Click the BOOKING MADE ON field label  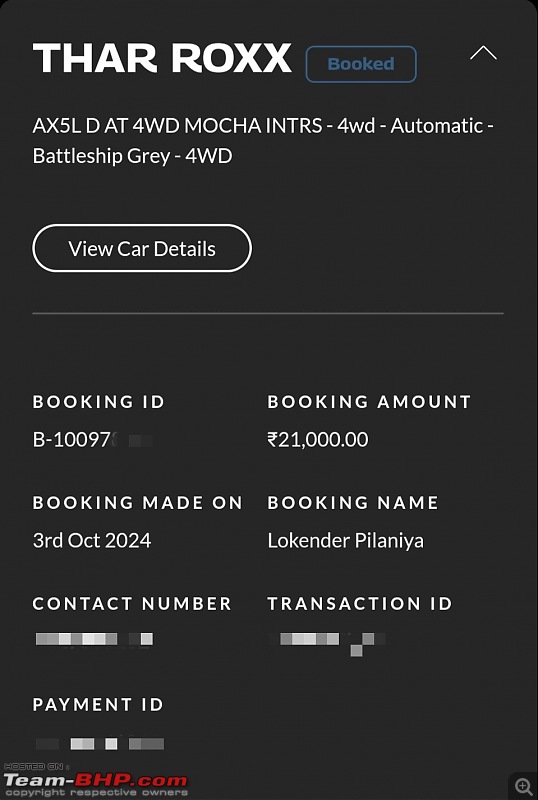(137, 503)
